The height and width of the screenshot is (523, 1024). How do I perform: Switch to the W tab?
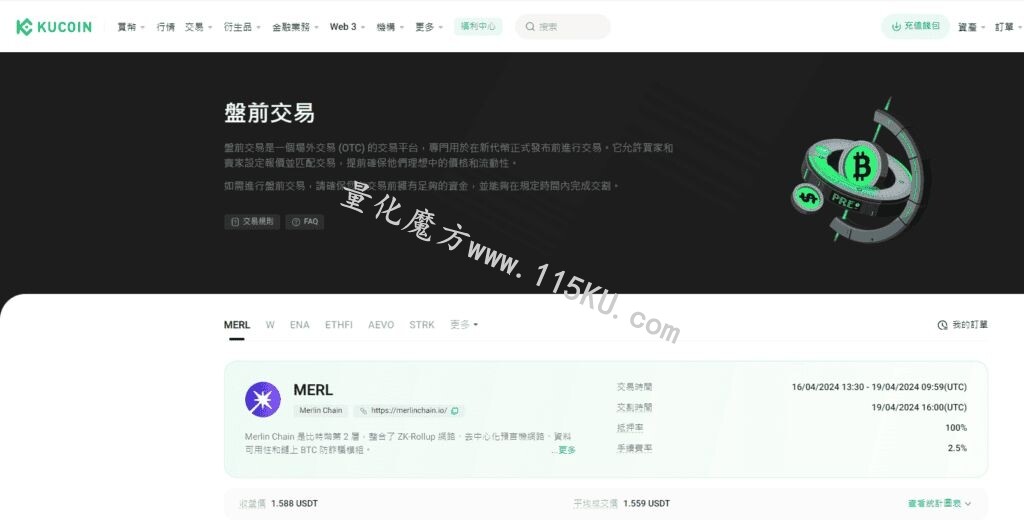point(270,325)
